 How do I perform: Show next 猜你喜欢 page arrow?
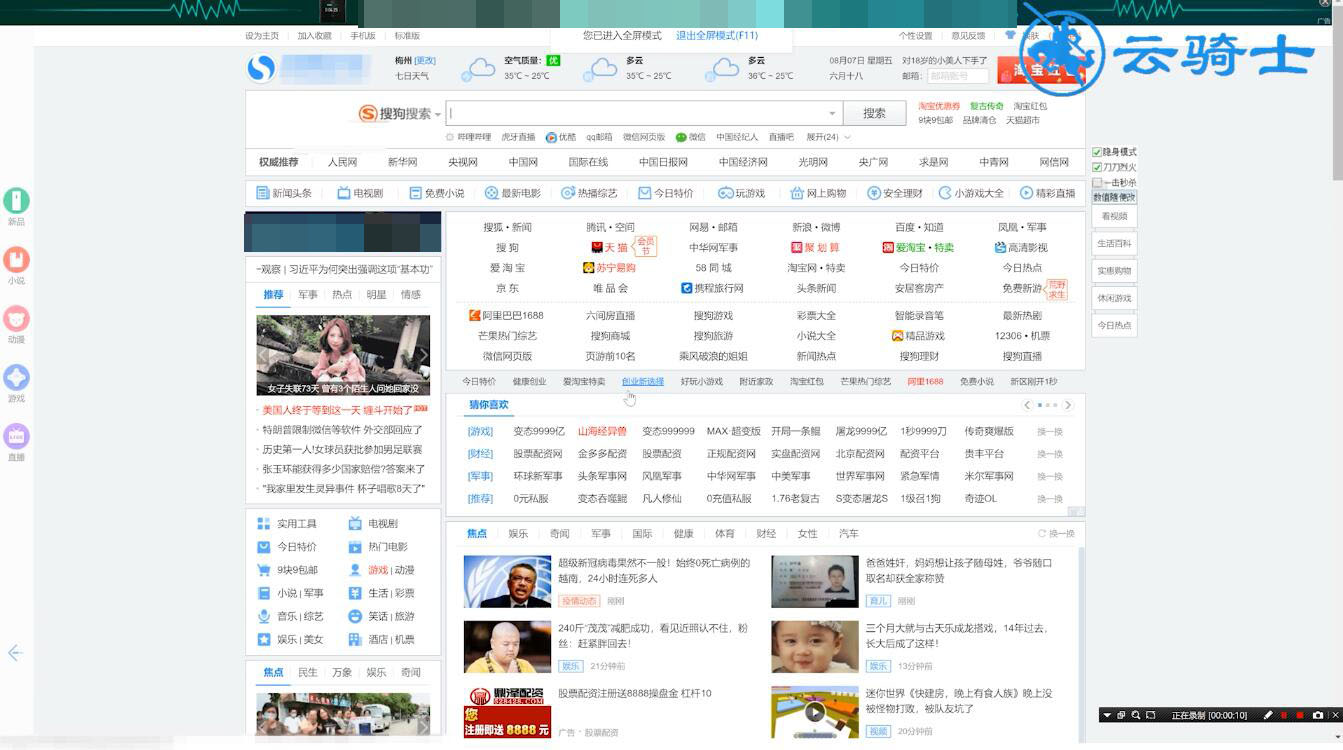[1068, 405]
